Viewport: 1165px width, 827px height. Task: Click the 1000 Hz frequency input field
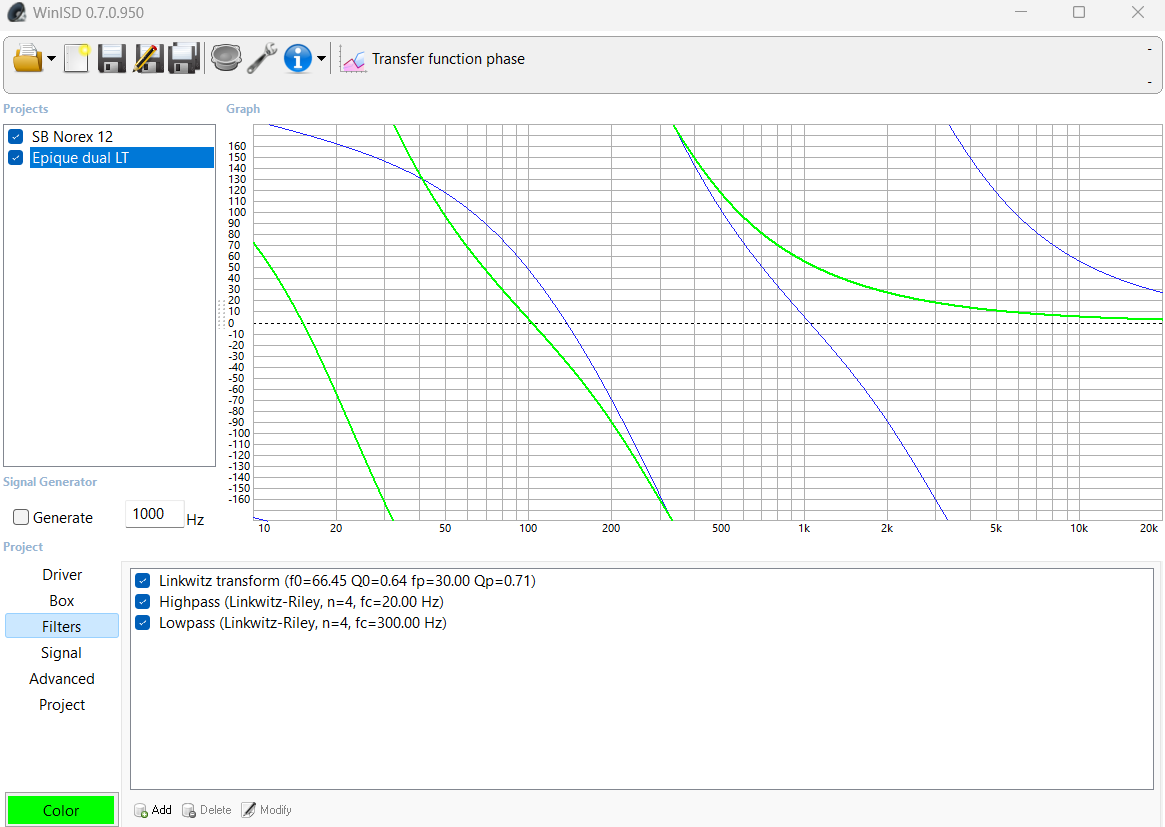(x=155, y=513)
